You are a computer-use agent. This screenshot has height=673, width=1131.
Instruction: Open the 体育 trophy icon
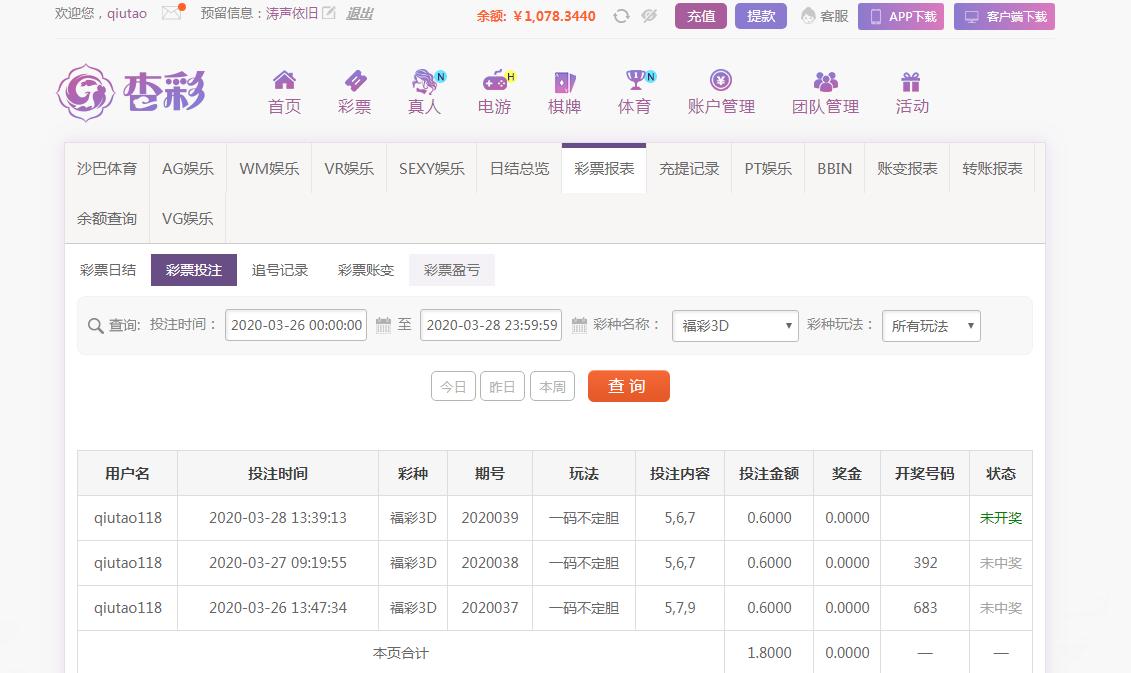(x=634, y=81)
